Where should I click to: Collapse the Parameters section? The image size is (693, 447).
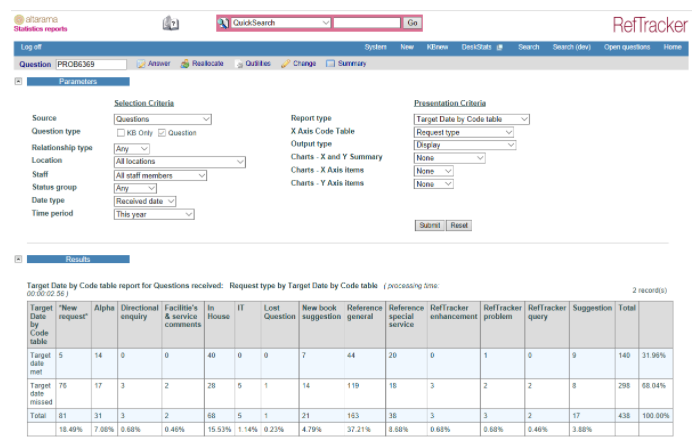click(19, 81)
